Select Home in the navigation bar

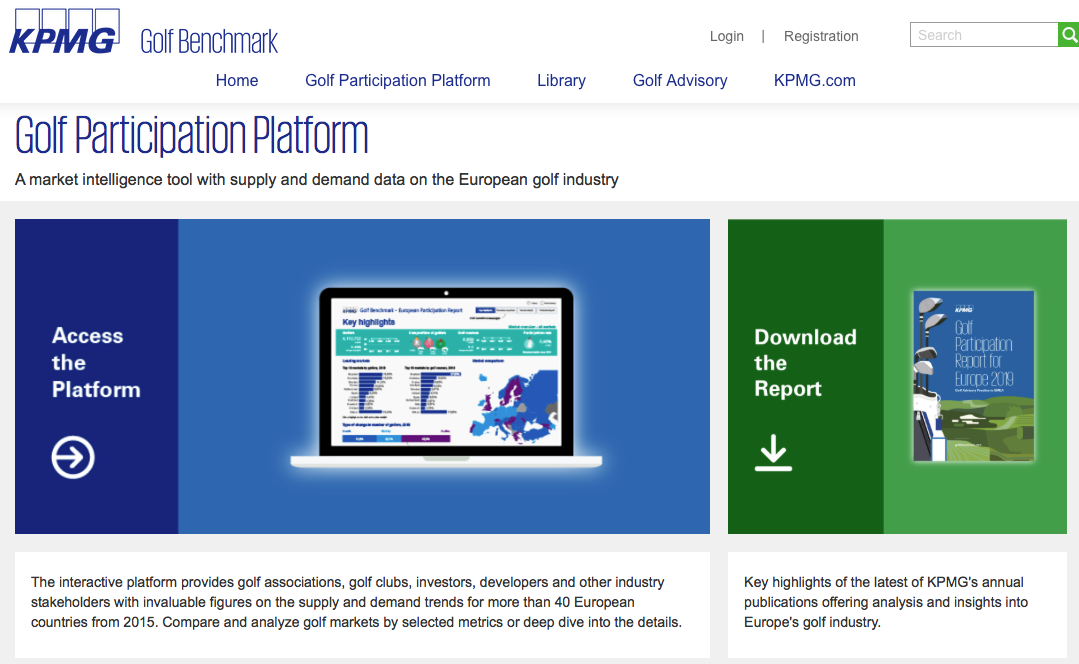(x=237, y=81)
